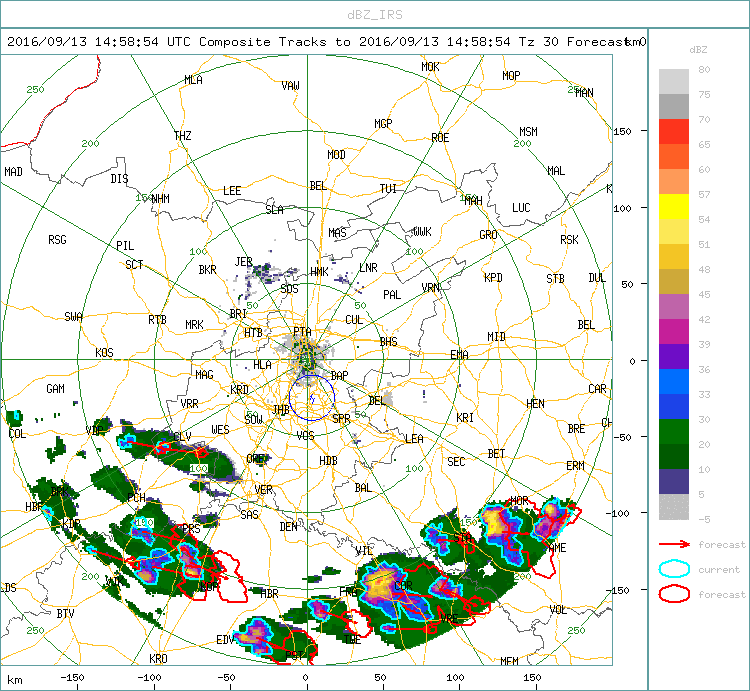Click the KPD station label
The image size is (750, 691).
pyautogui.click(x=493, y=277)
